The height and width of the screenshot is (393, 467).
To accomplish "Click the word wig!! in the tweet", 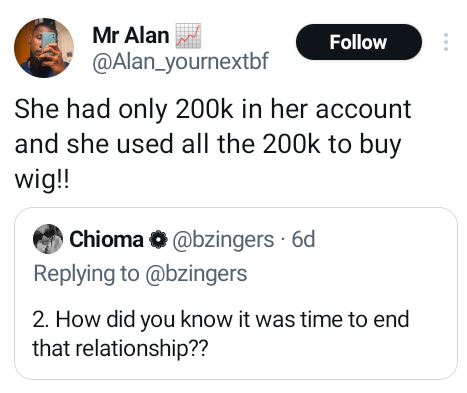I will 42,180.
